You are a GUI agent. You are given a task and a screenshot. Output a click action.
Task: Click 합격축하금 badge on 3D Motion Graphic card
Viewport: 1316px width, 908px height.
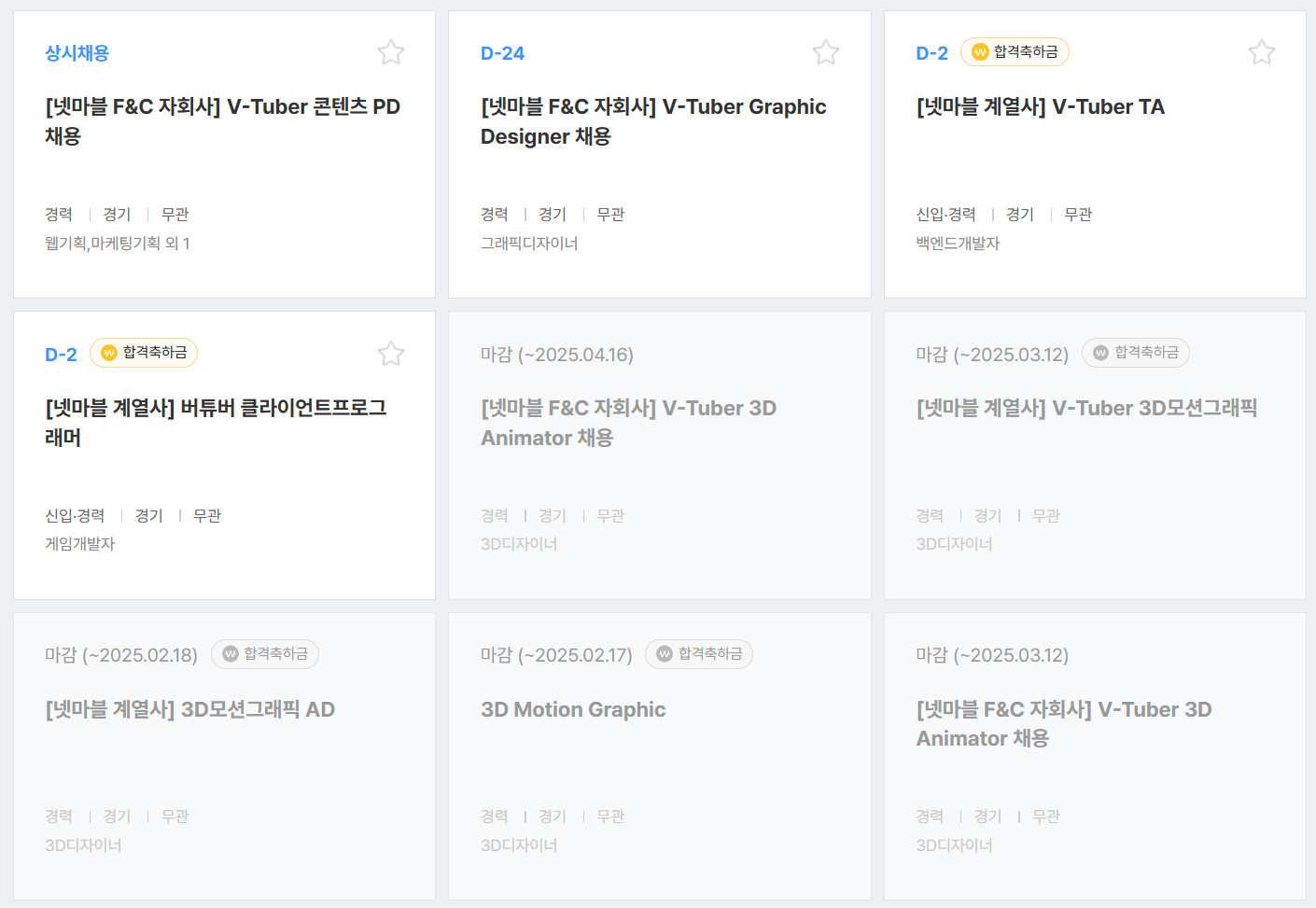(x=699, y=654)
